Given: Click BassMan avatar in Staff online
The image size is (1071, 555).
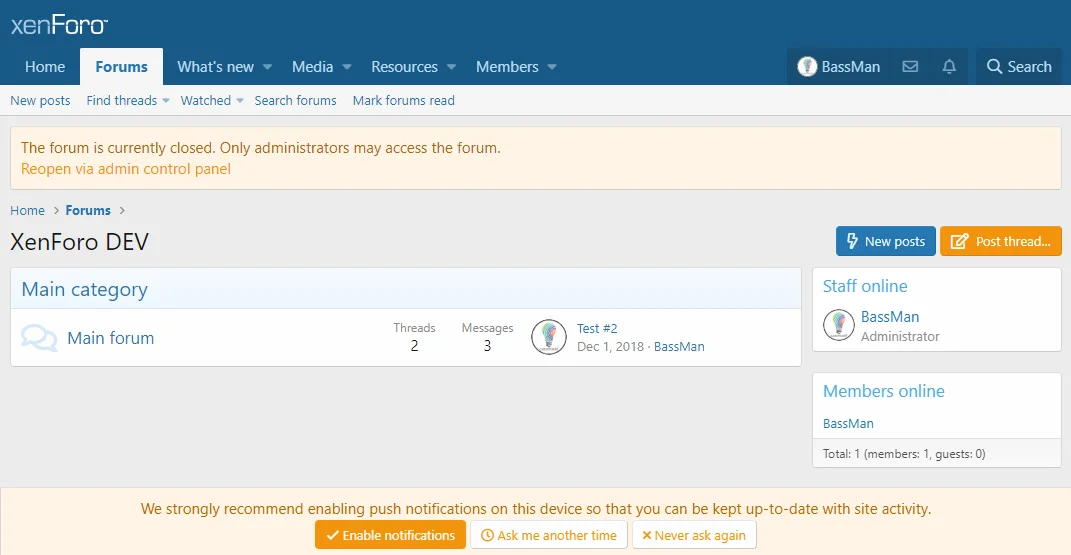Looking at the screenshot, I should click(838, 325).
